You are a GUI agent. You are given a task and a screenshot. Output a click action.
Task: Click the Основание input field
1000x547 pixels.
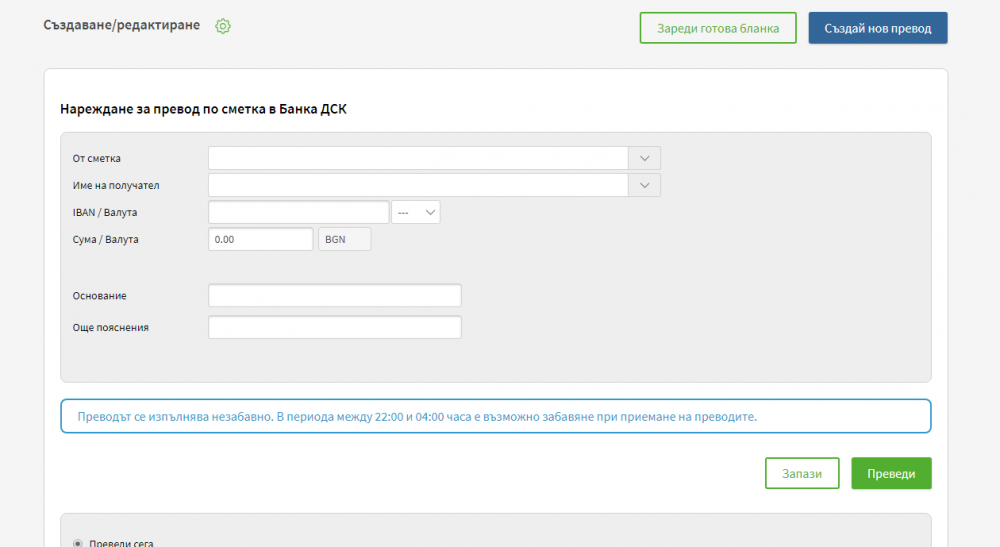335,296
